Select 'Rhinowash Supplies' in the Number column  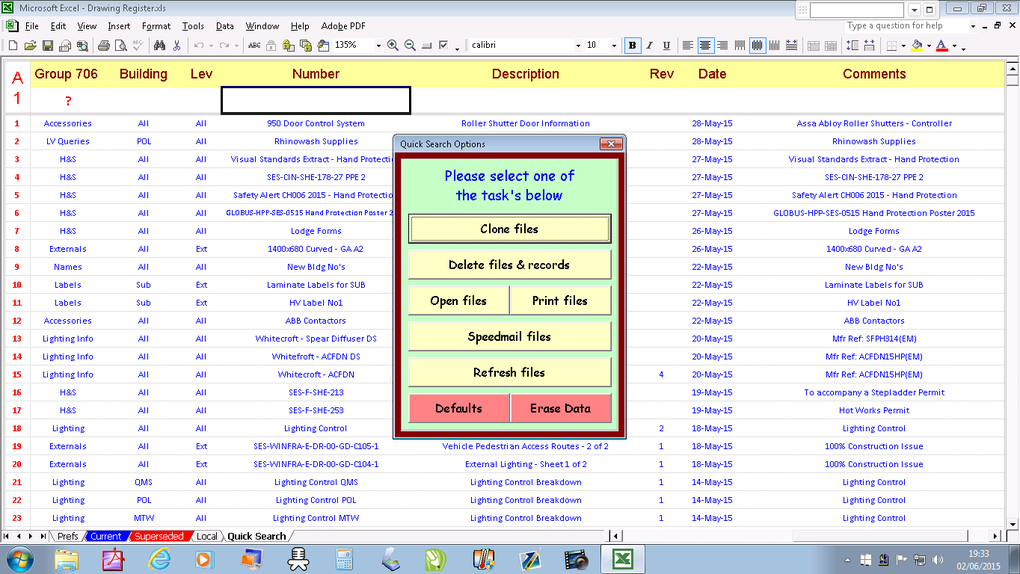point(315,141)
